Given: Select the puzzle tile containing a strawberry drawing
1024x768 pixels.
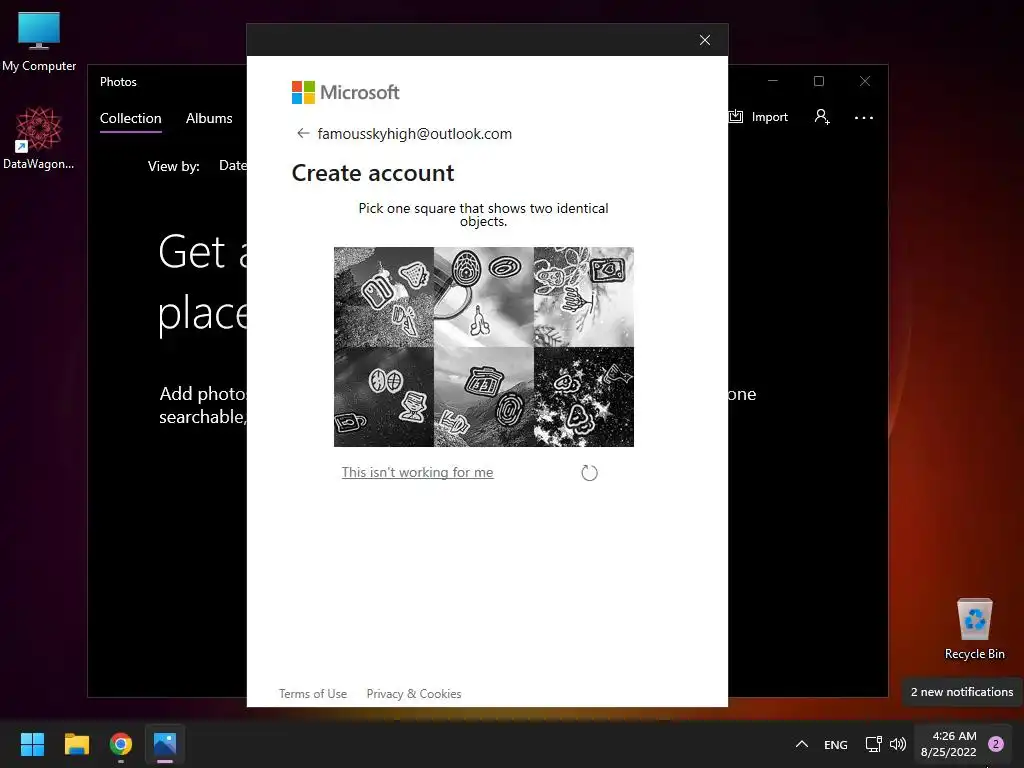Looking at the screenshot, I should (x=384, y=296).
